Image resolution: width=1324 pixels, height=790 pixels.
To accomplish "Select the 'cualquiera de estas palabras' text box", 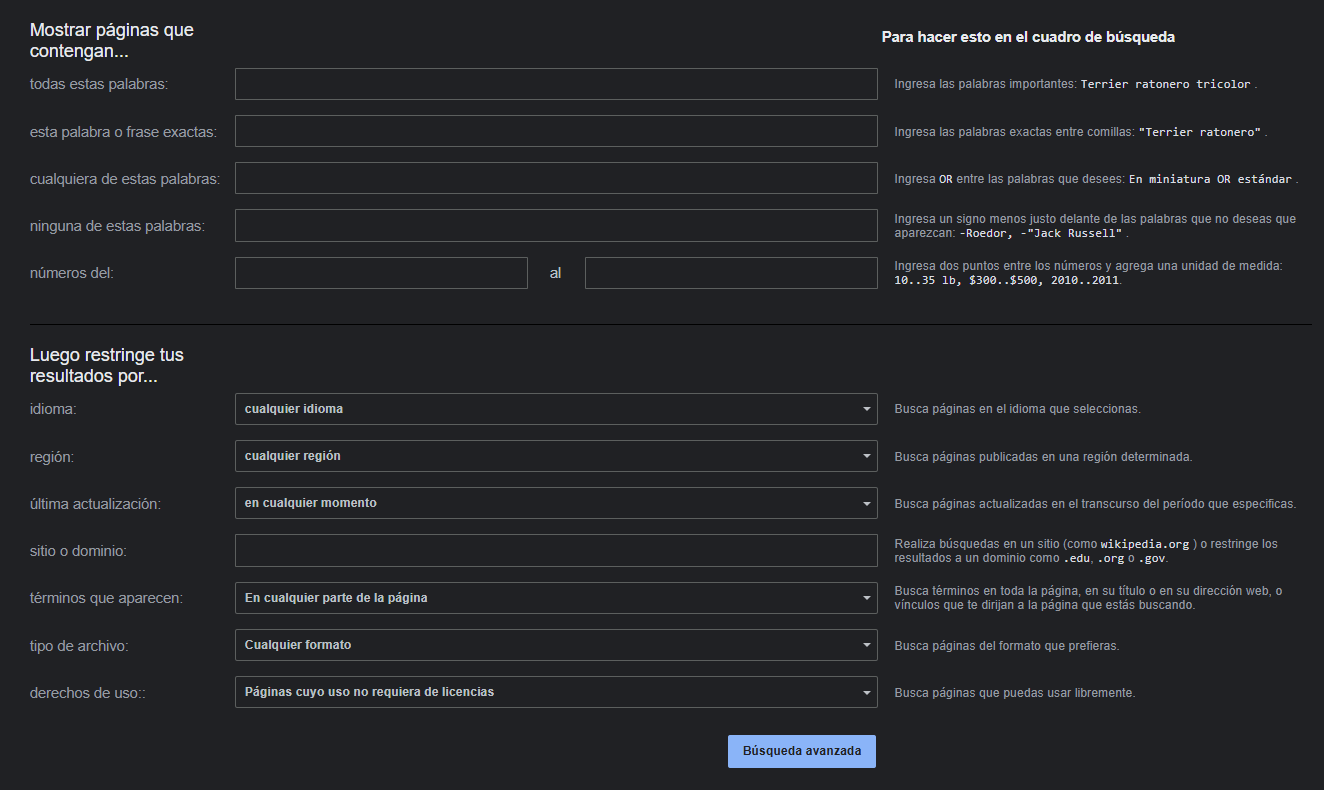I will 555,178.
